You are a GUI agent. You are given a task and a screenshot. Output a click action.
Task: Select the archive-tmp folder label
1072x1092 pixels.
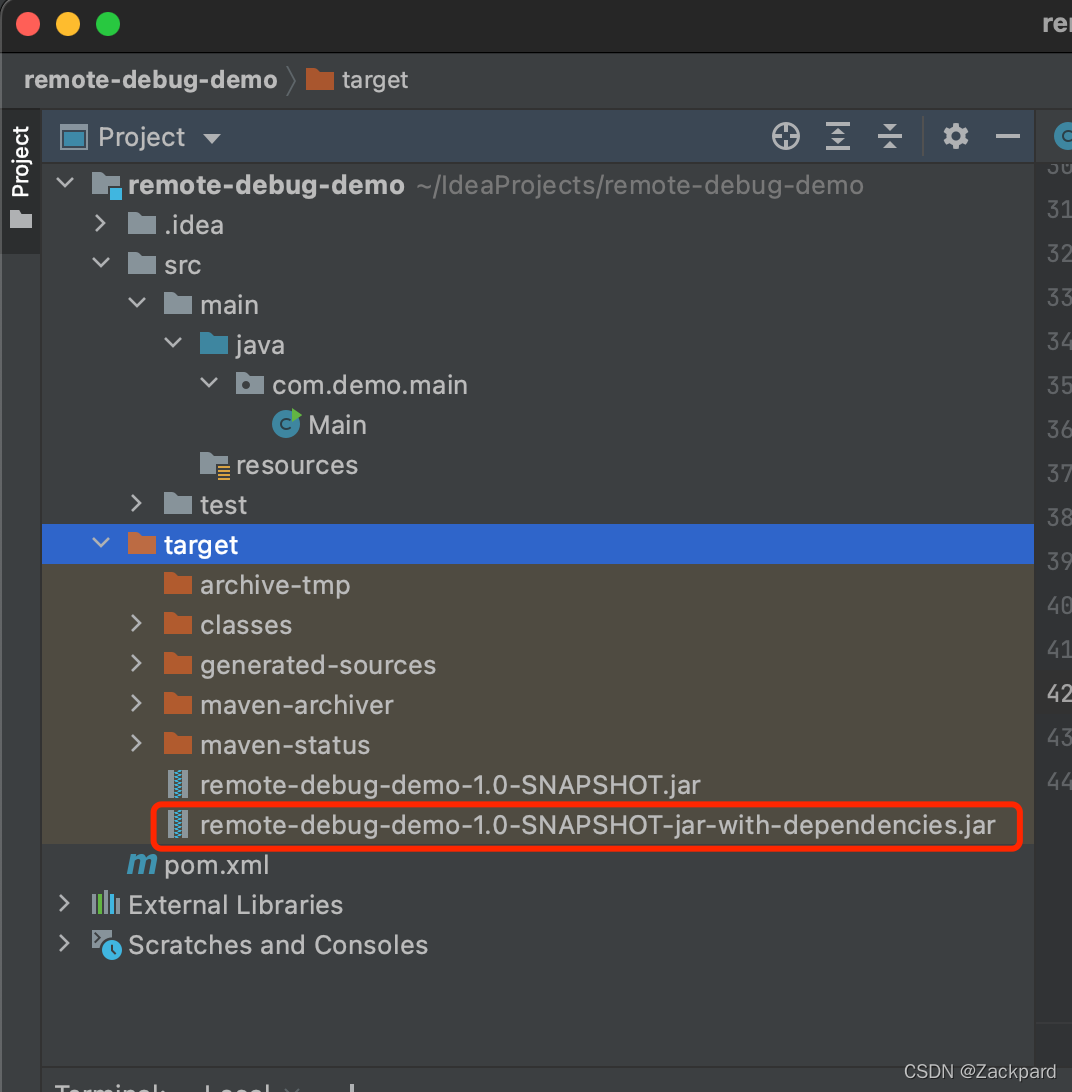[275, 585]
